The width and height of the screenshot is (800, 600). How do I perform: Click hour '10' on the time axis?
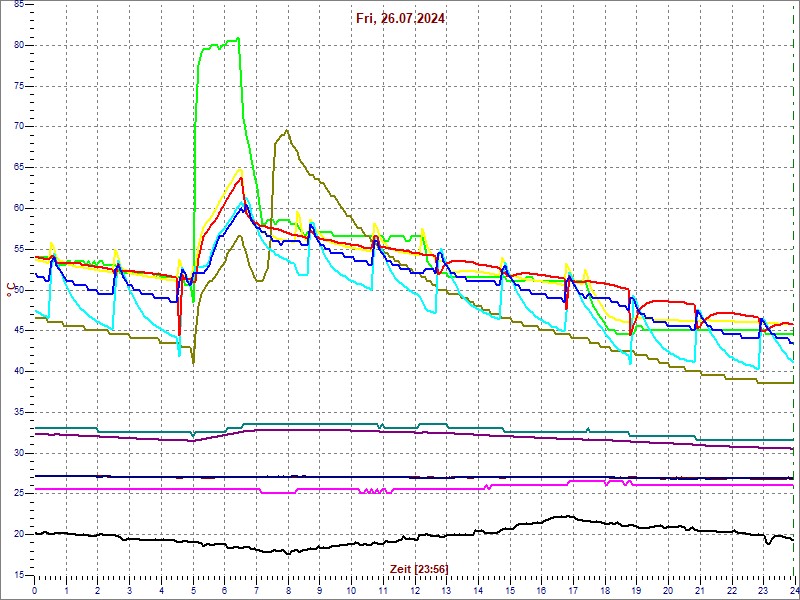pos(351,590)
